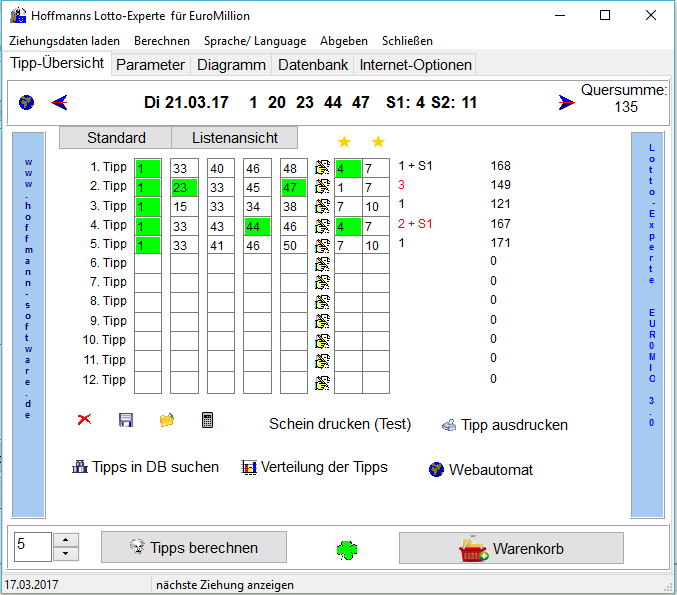Click the edit icon in the 4. Tipp row

click(x=322, y=225)
